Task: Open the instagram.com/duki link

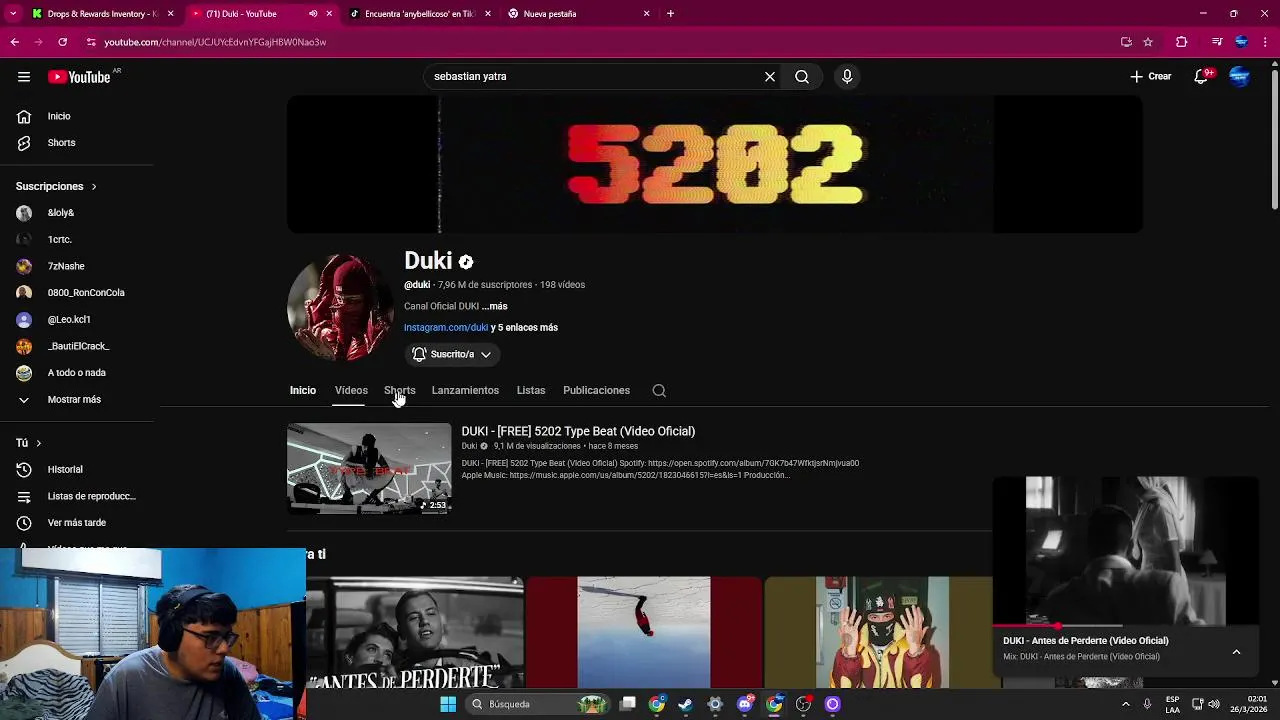Action: [446, 328]
